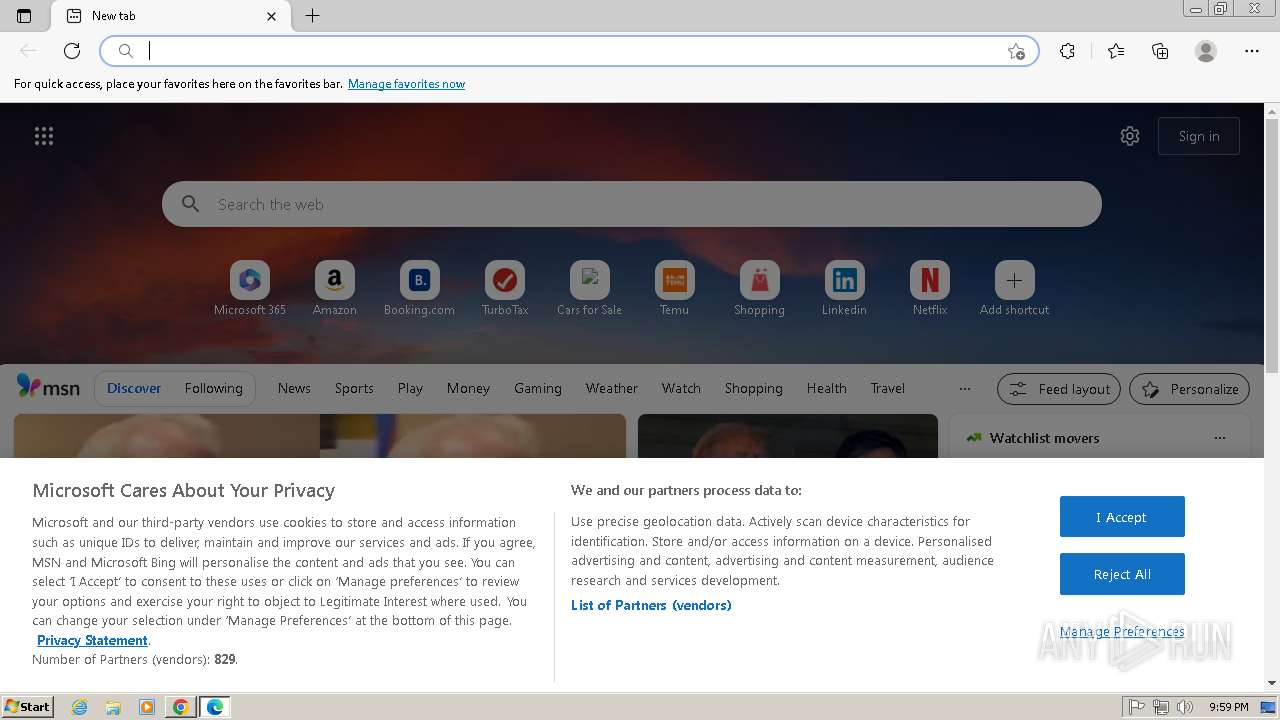Open the Shopping category in msn bar
The image size is (1280, 720).
[754, 388]
